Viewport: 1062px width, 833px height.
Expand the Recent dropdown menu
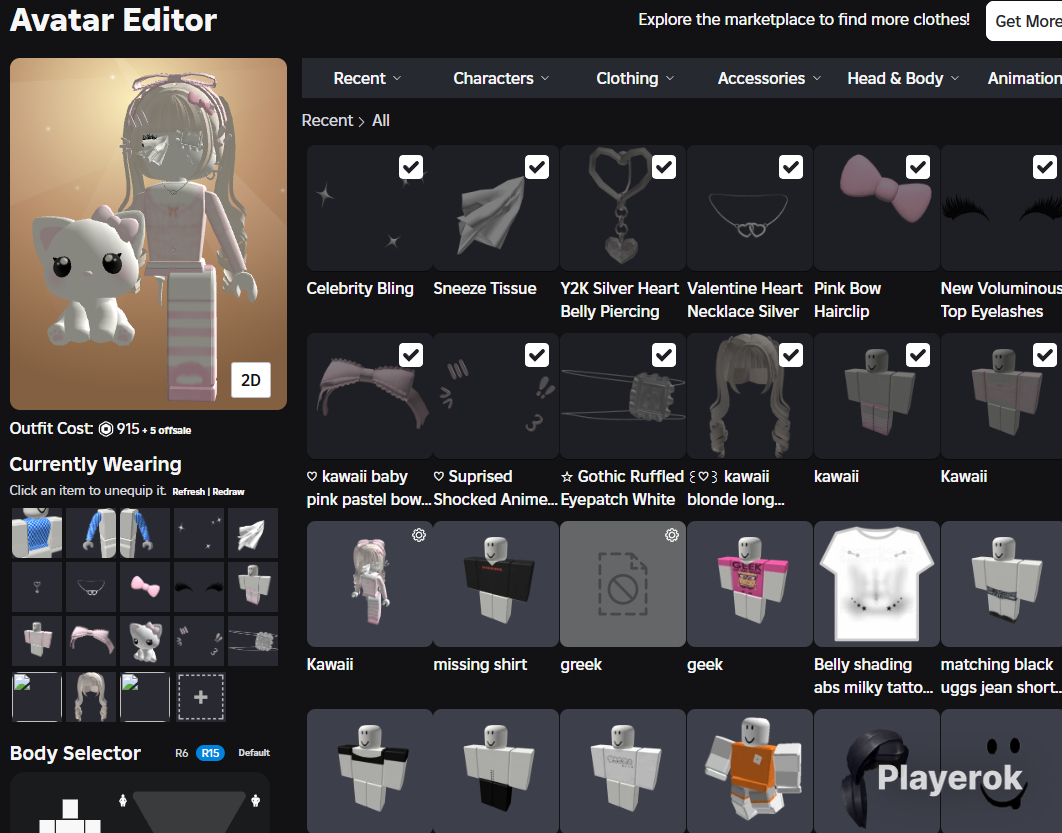pyautogui.click(x=367, y=79)
